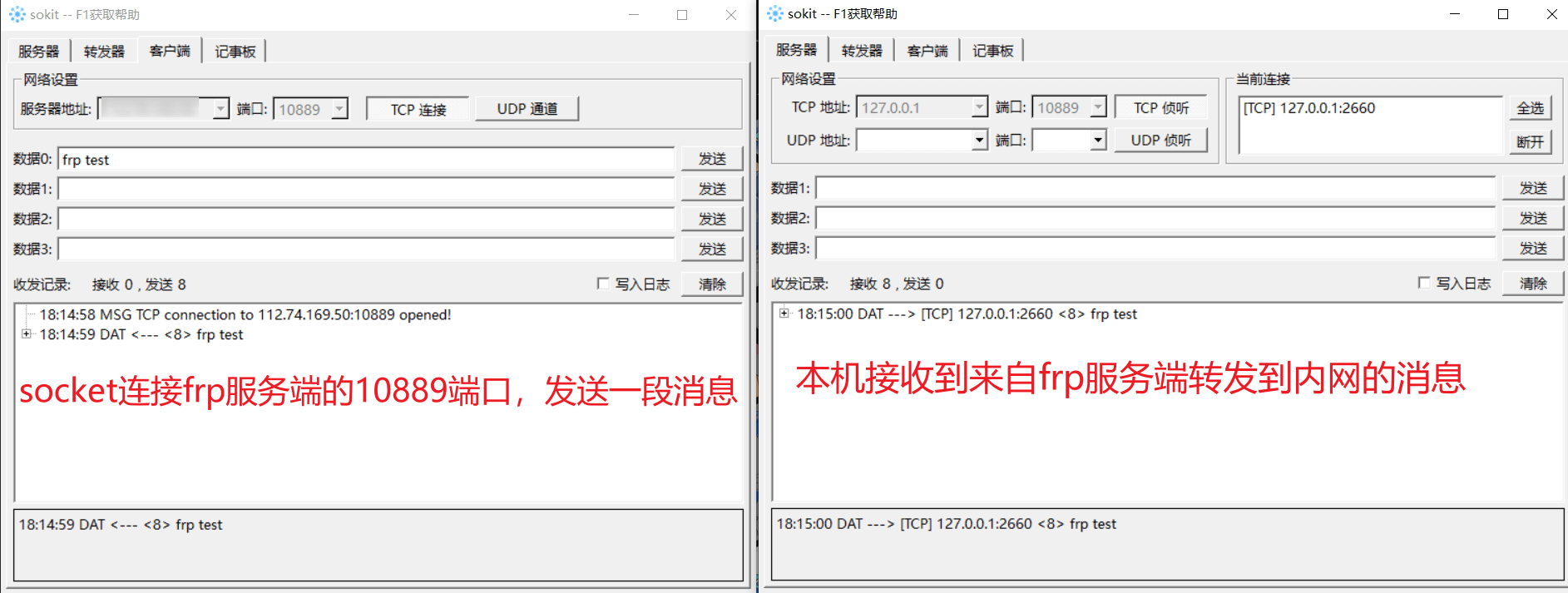Toggle 写入日志 checkbox in left window

point(603,284)
